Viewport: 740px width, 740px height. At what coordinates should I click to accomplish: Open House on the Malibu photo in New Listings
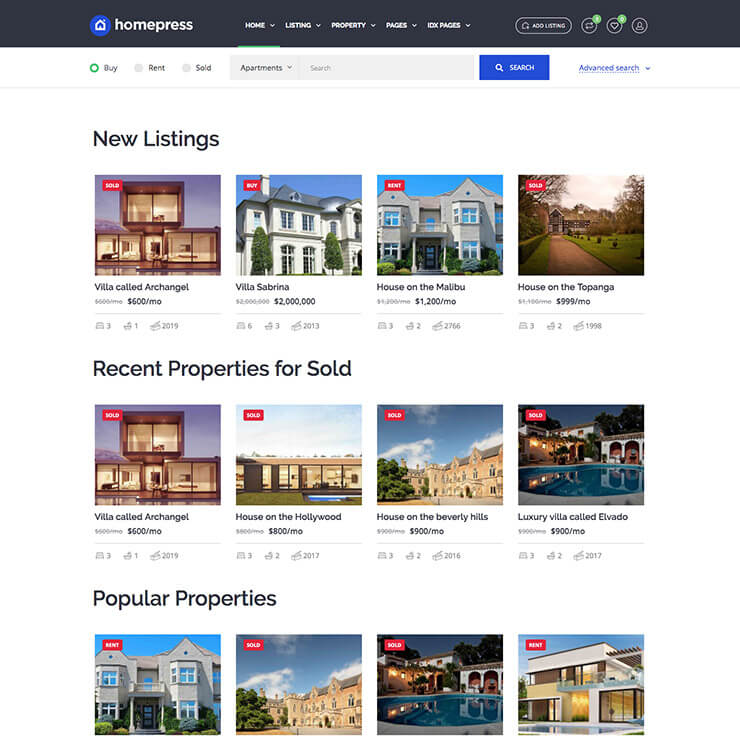click(440, 225)
